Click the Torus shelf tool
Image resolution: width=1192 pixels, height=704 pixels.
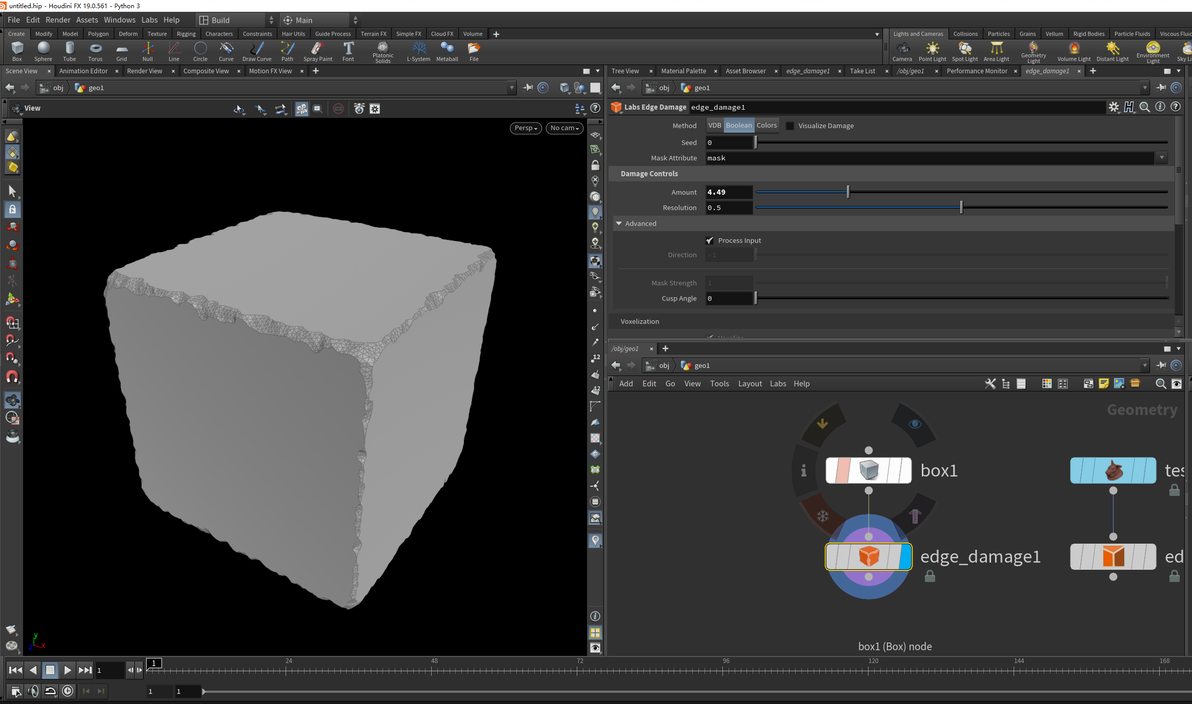[95, 50]
